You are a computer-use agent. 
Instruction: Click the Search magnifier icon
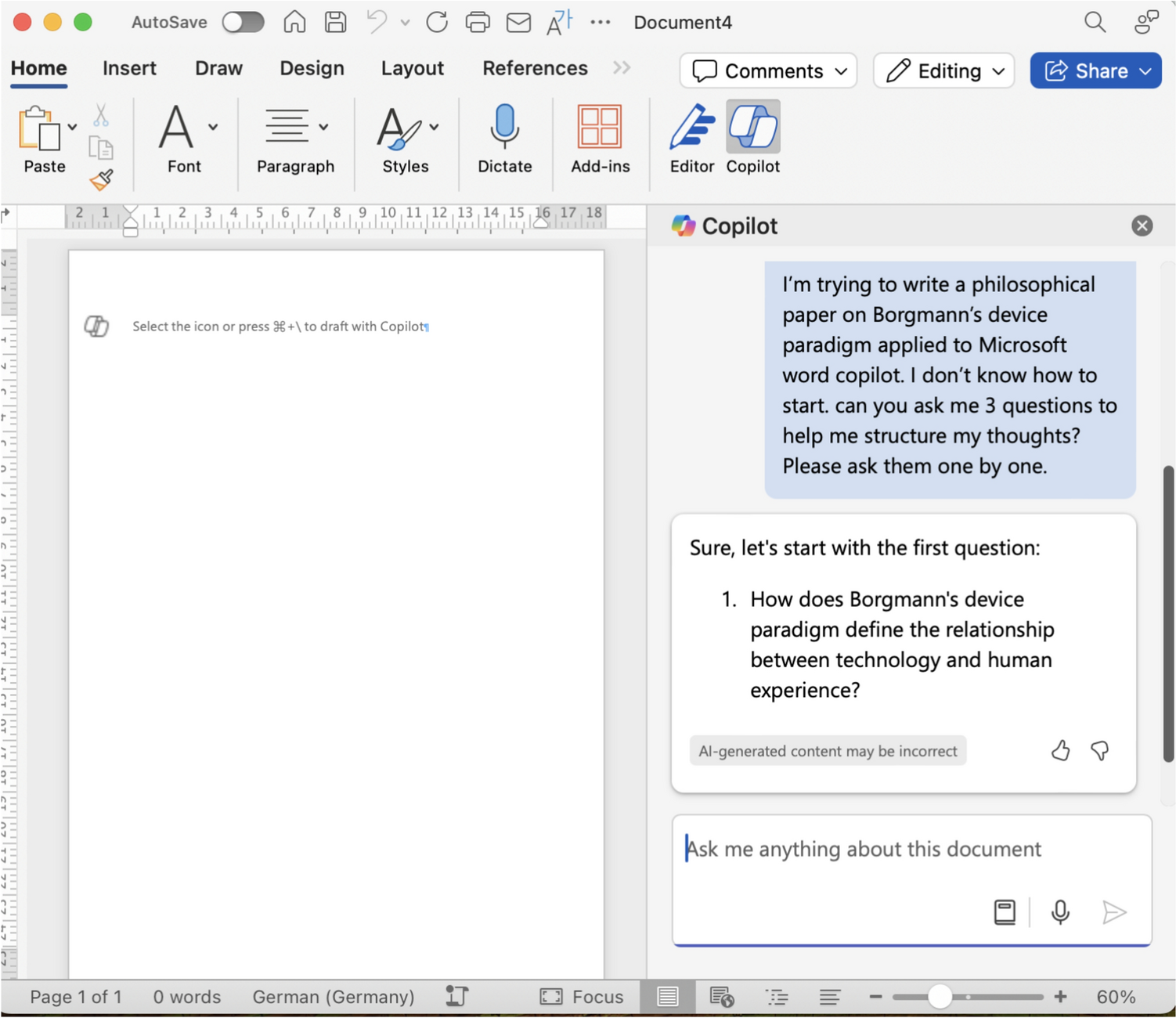[1095, 22]
